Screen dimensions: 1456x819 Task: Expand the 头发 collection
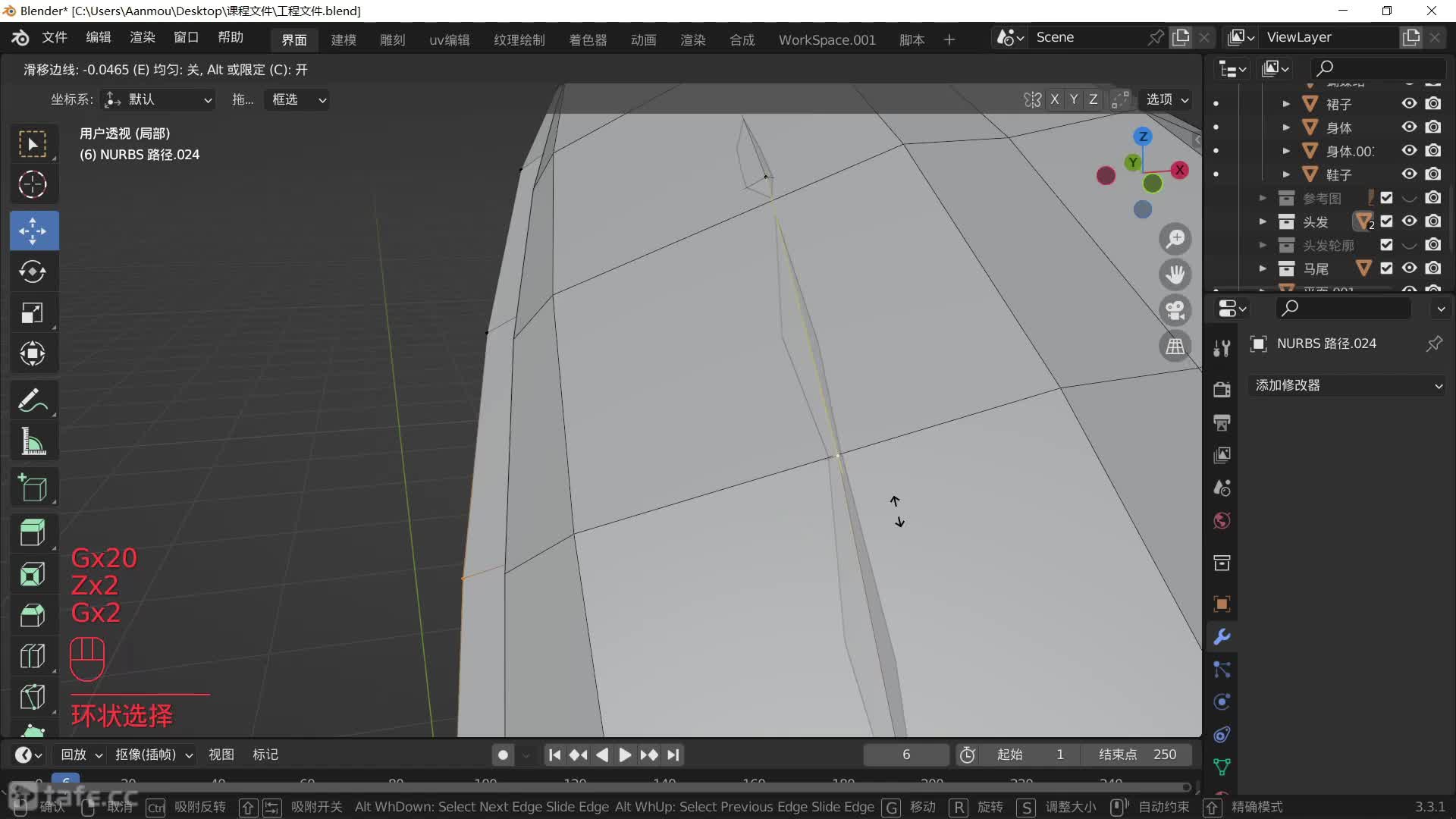coord(1263,221)
